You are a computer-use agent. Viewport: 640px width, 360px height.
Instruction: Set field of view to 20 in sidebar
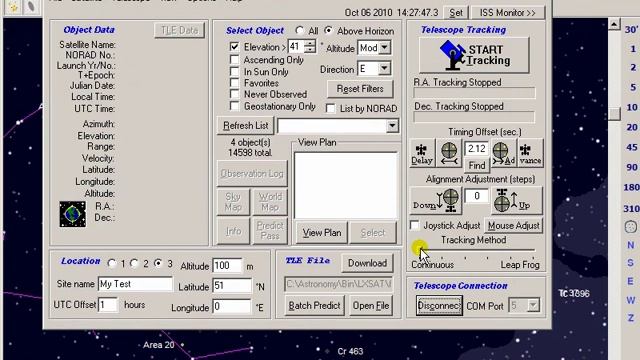(x=632, y=127)
